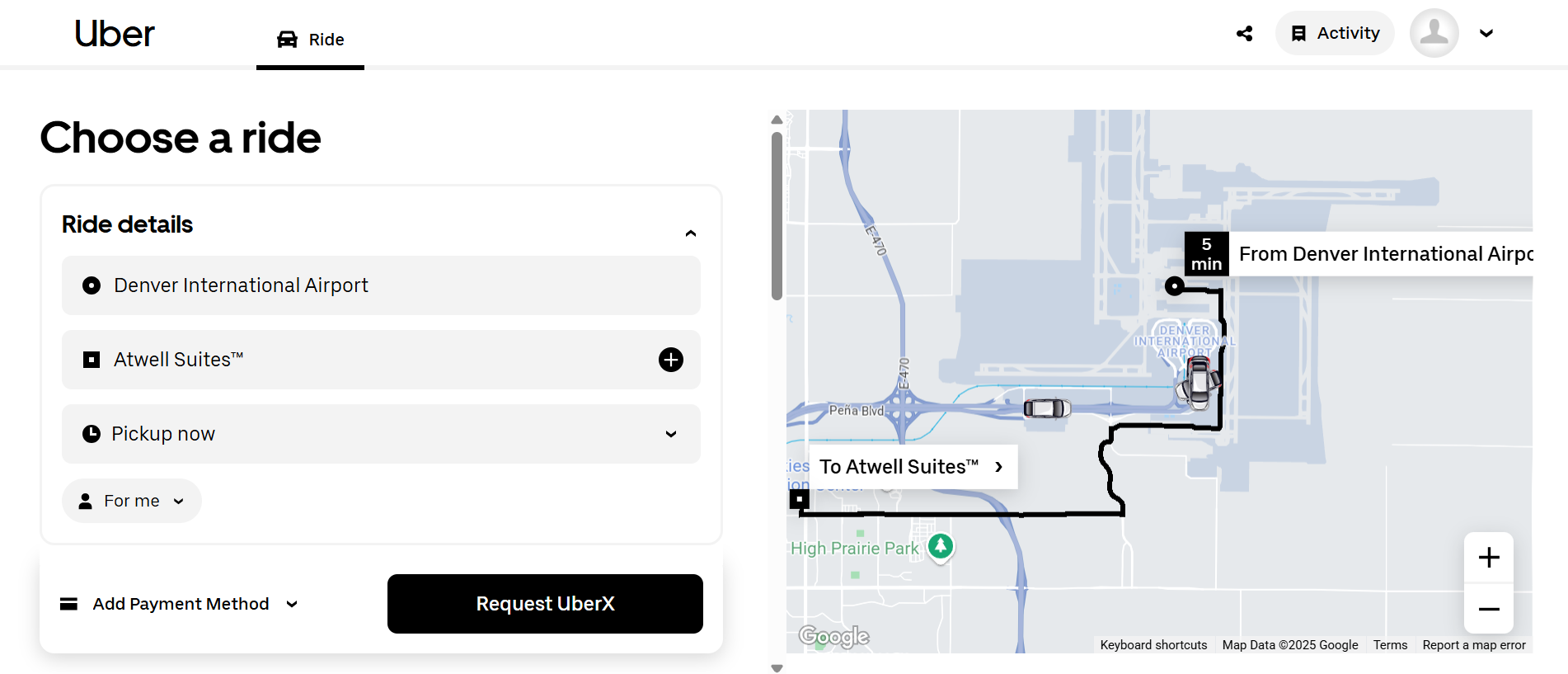
Task: Click the Uber logo
Action: click(x=114, y=34)
